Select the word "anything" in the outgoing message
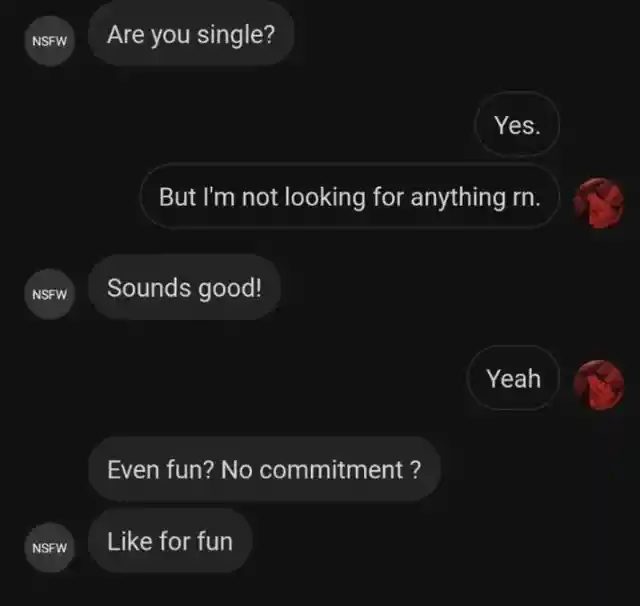This screenshot has height=606, width=640. (458, 198)
